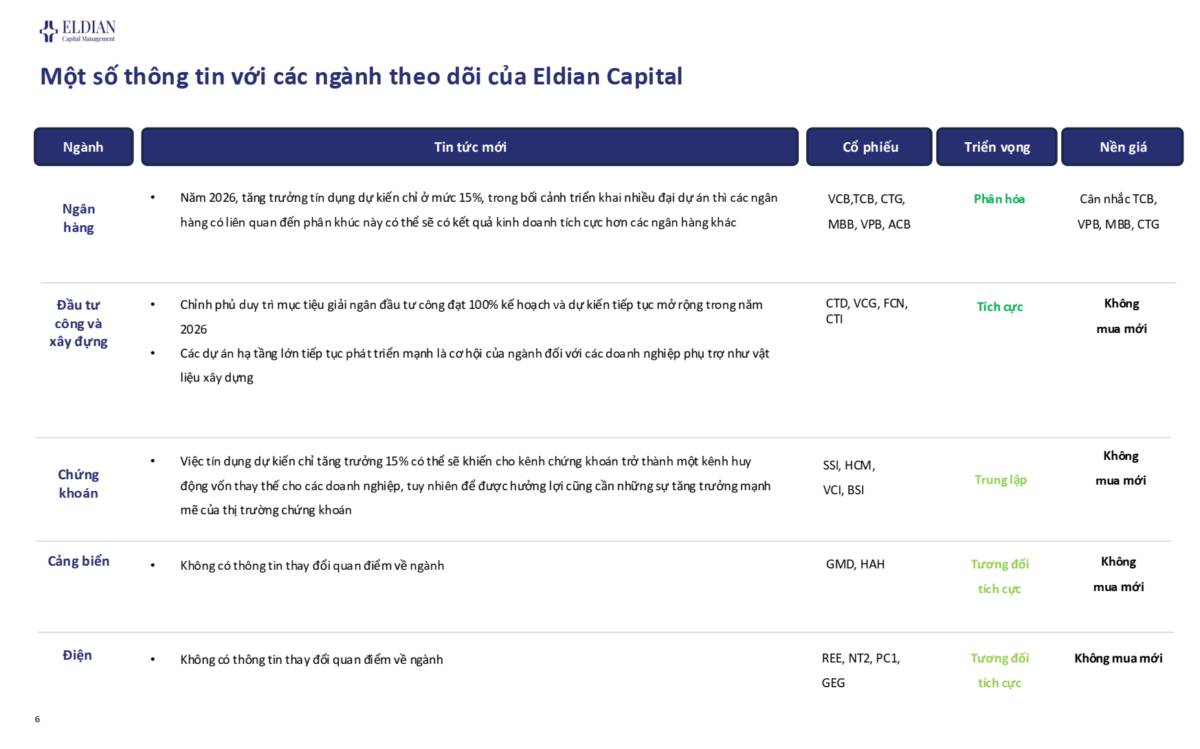
Task: Click the Cảng biển sector label
Action: click(x=79, y=561)
